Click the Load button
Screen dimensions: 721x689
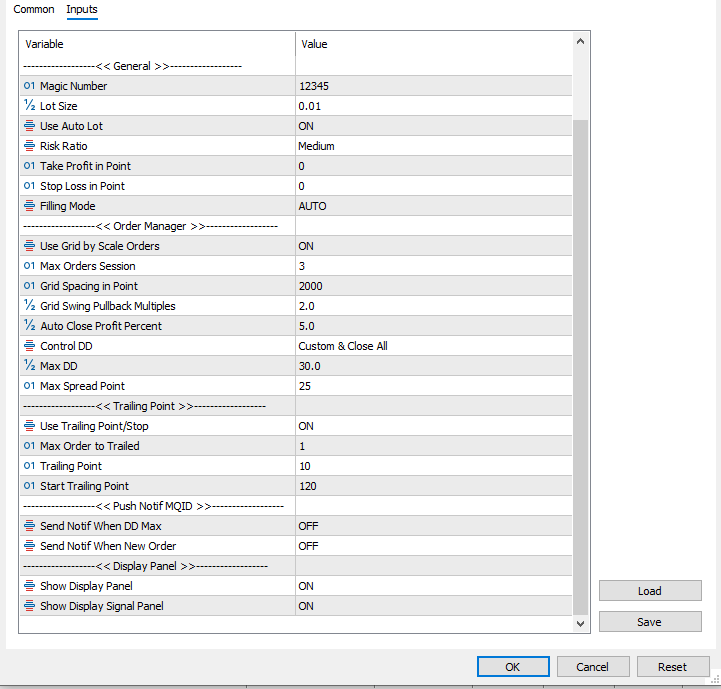click(649, 591)
